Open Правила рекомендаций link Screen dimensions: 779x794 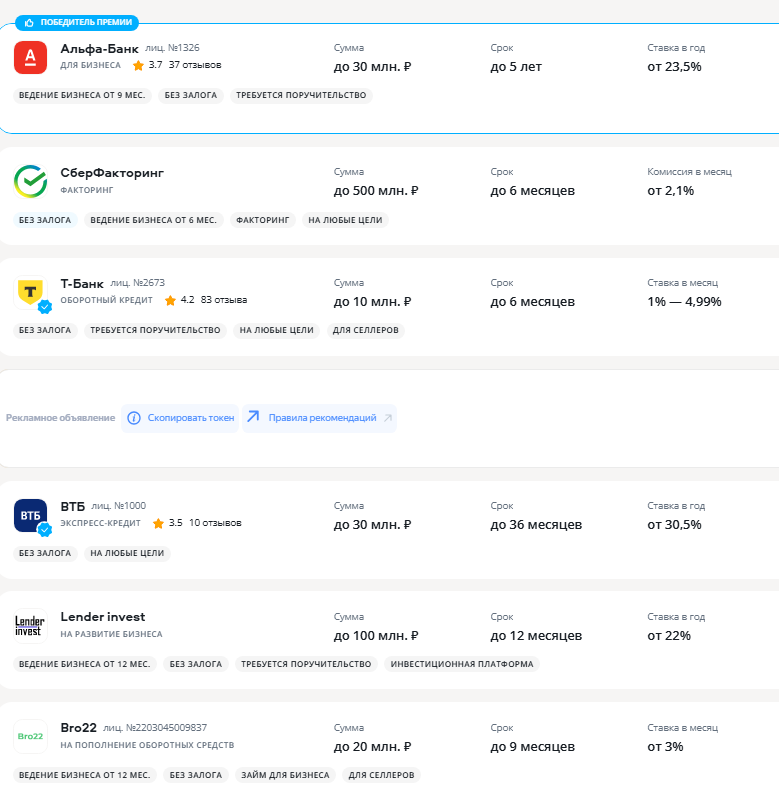(x=322, y=418)
